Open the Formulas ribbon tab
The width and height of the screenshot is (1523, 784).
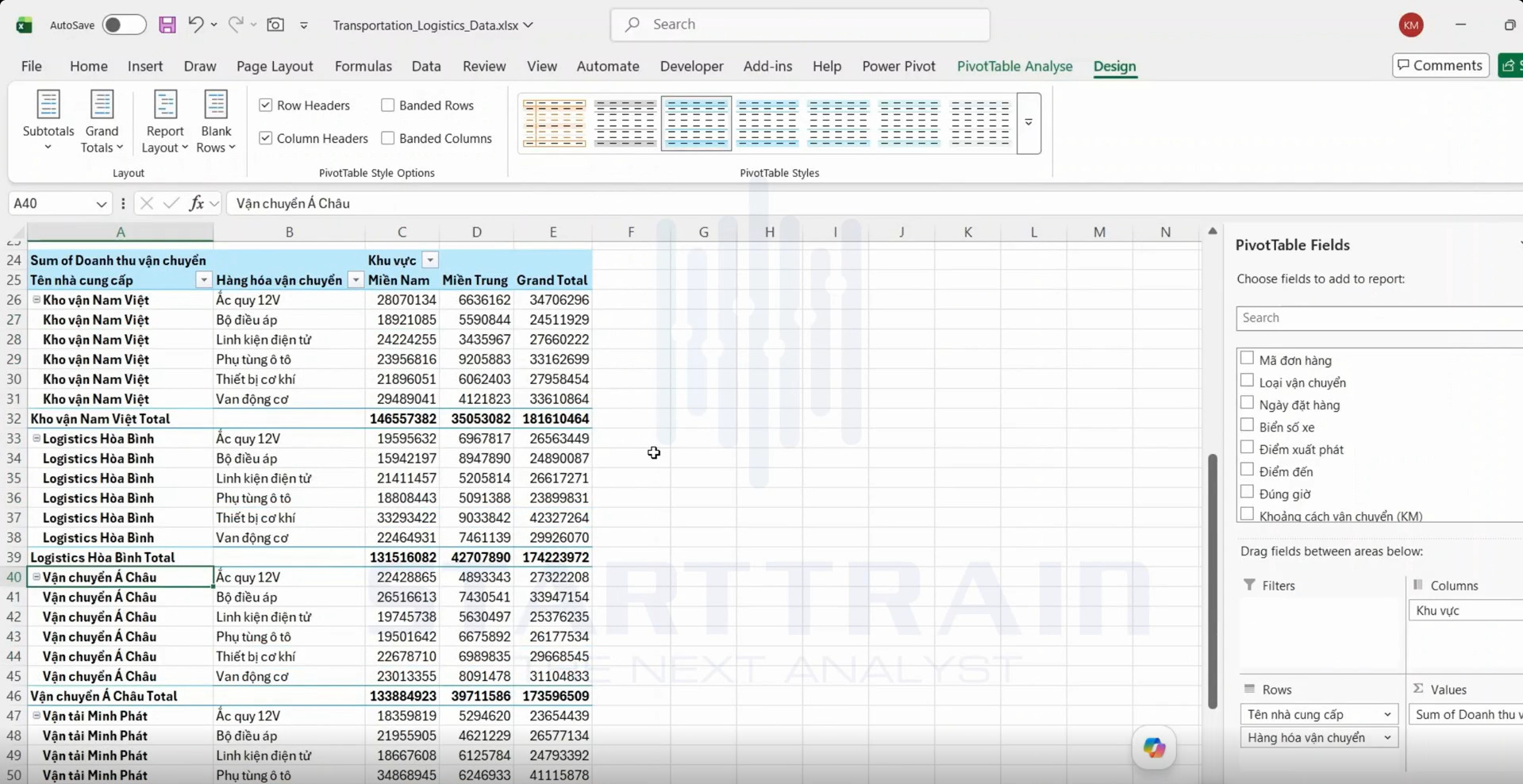[x=363, y=66]
